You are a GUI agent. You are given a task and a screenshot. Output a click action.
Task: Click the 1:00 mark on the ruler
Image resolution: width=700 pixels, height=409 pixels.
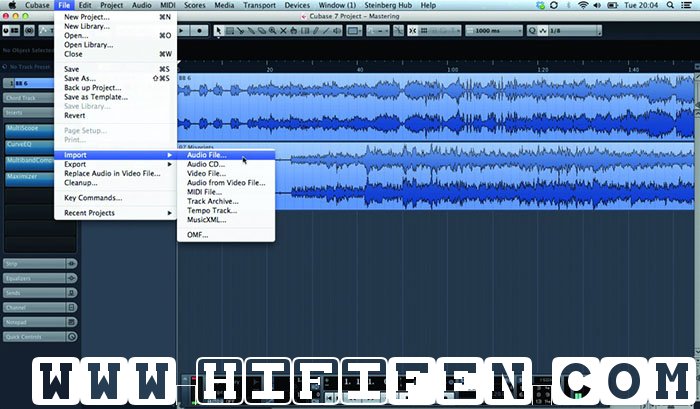tap(452, 69)
